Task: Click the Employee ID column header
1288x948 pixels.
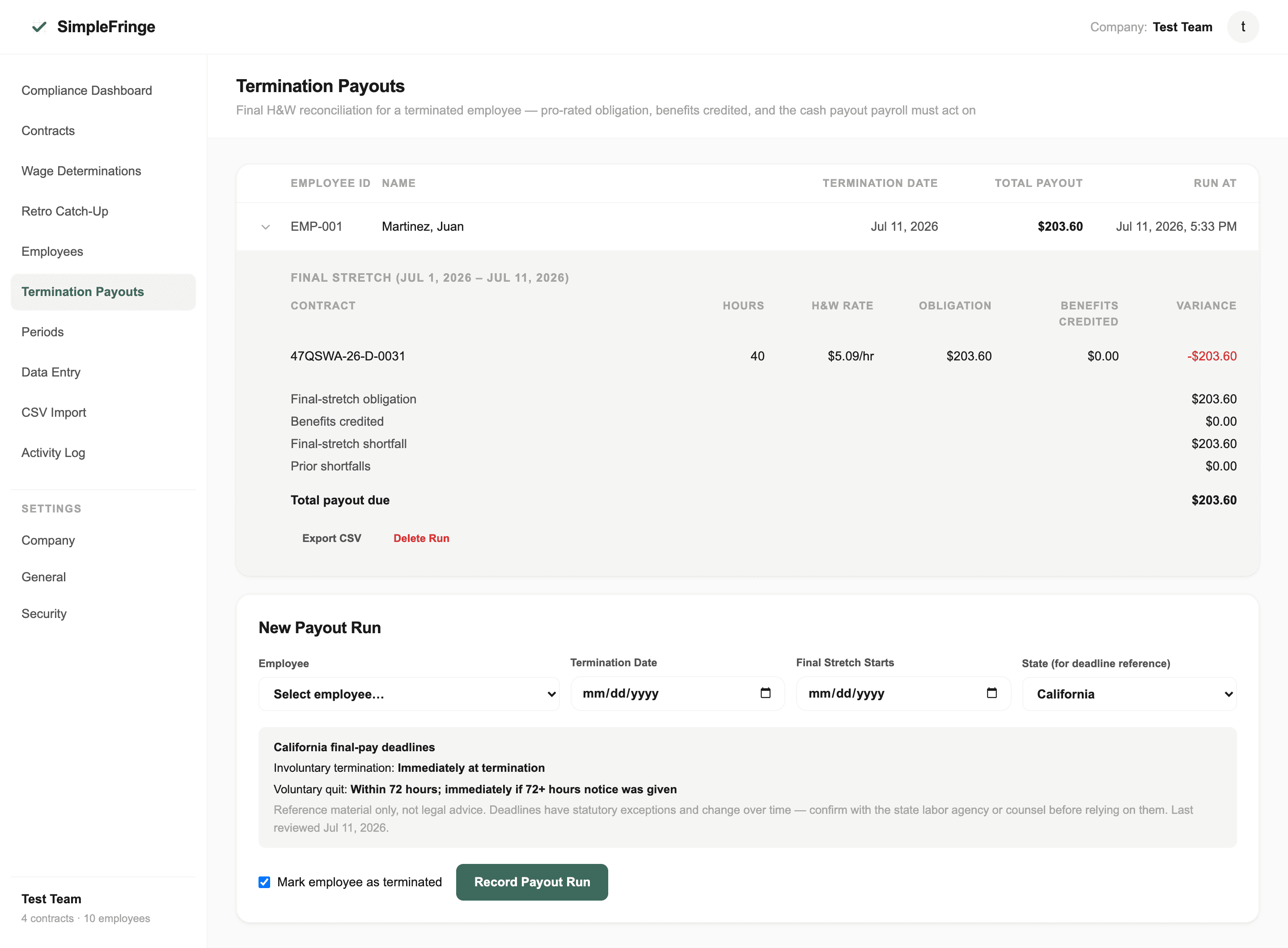Action: pyautogui.click(x=330, y=183)
